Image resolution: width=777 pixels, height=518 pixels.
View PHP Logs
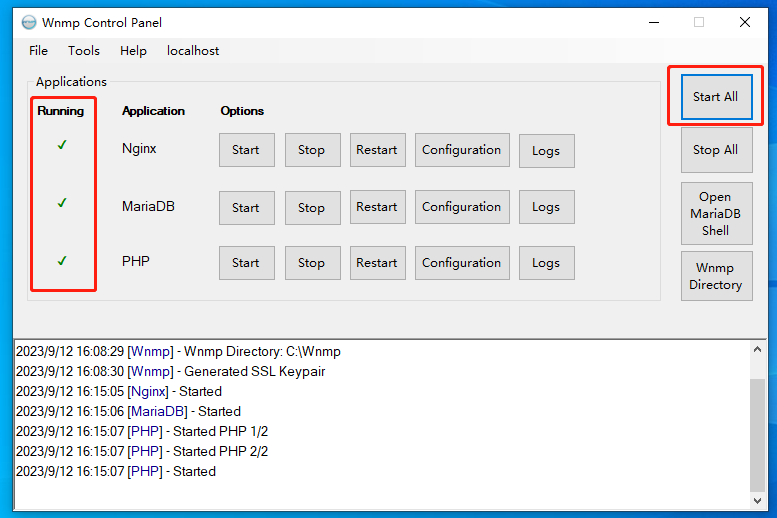tap(547, 263)
